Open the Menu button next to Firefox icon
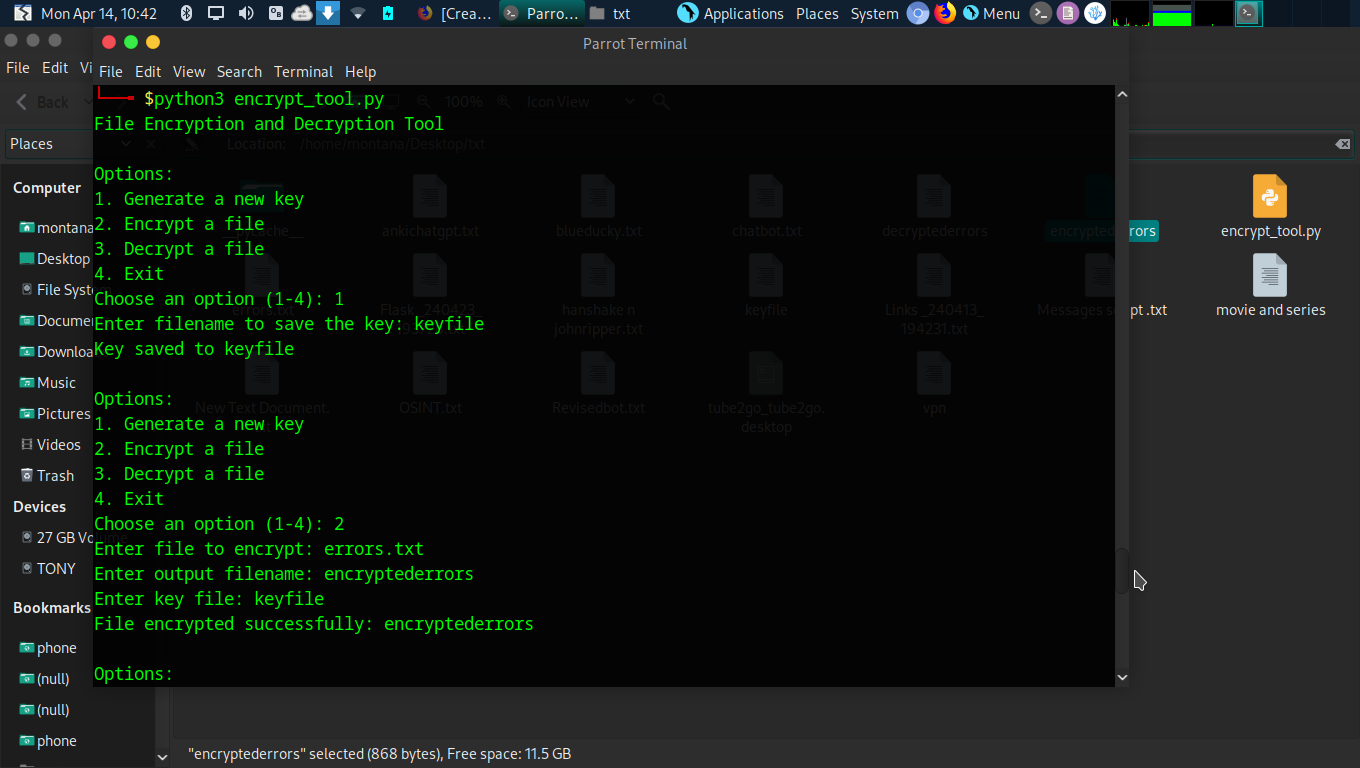 (x=991, y=14)
